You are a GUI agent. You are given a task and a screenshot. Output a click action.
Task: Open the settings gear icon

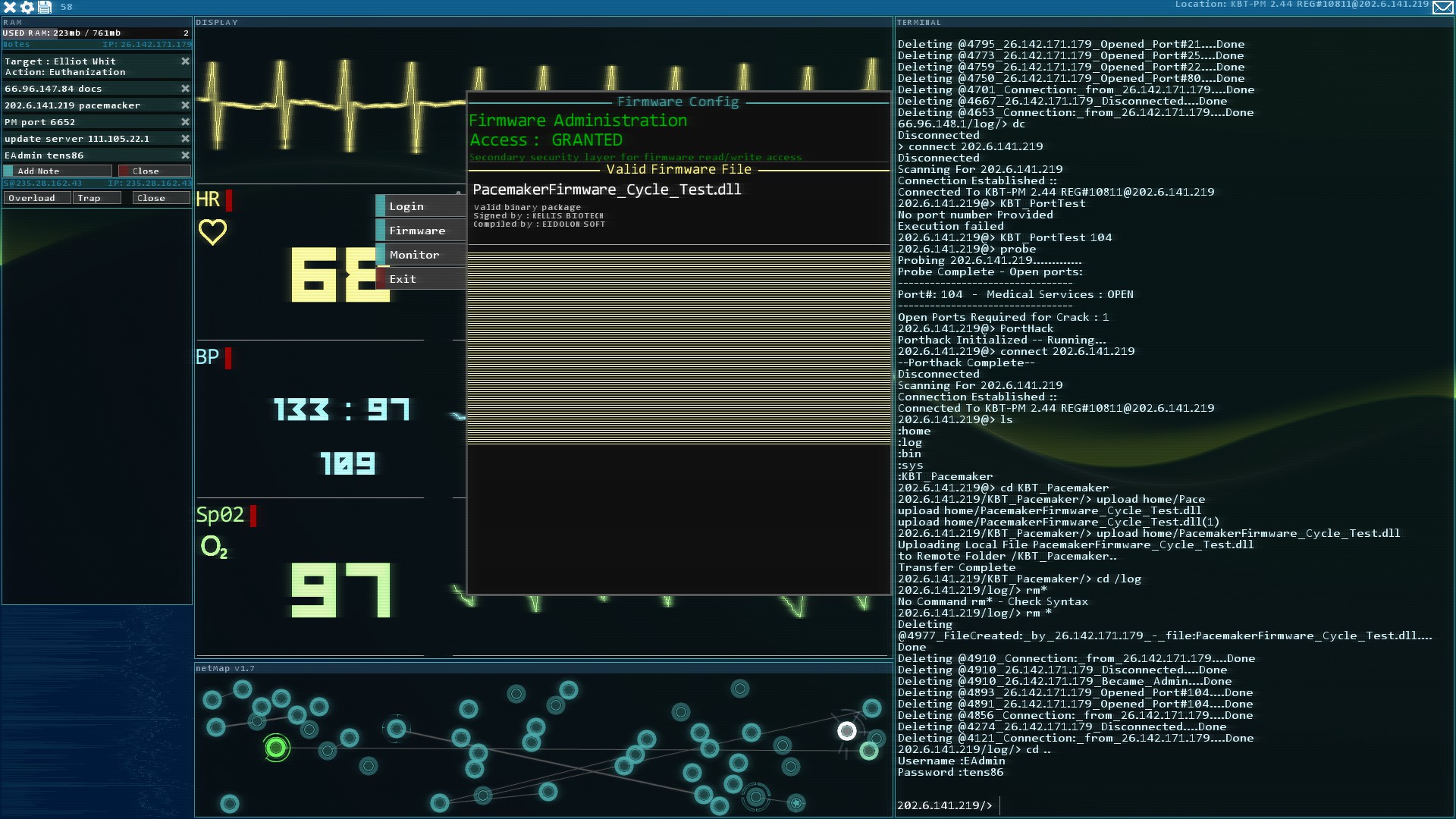pyautogui.click(x=27, y=7)
